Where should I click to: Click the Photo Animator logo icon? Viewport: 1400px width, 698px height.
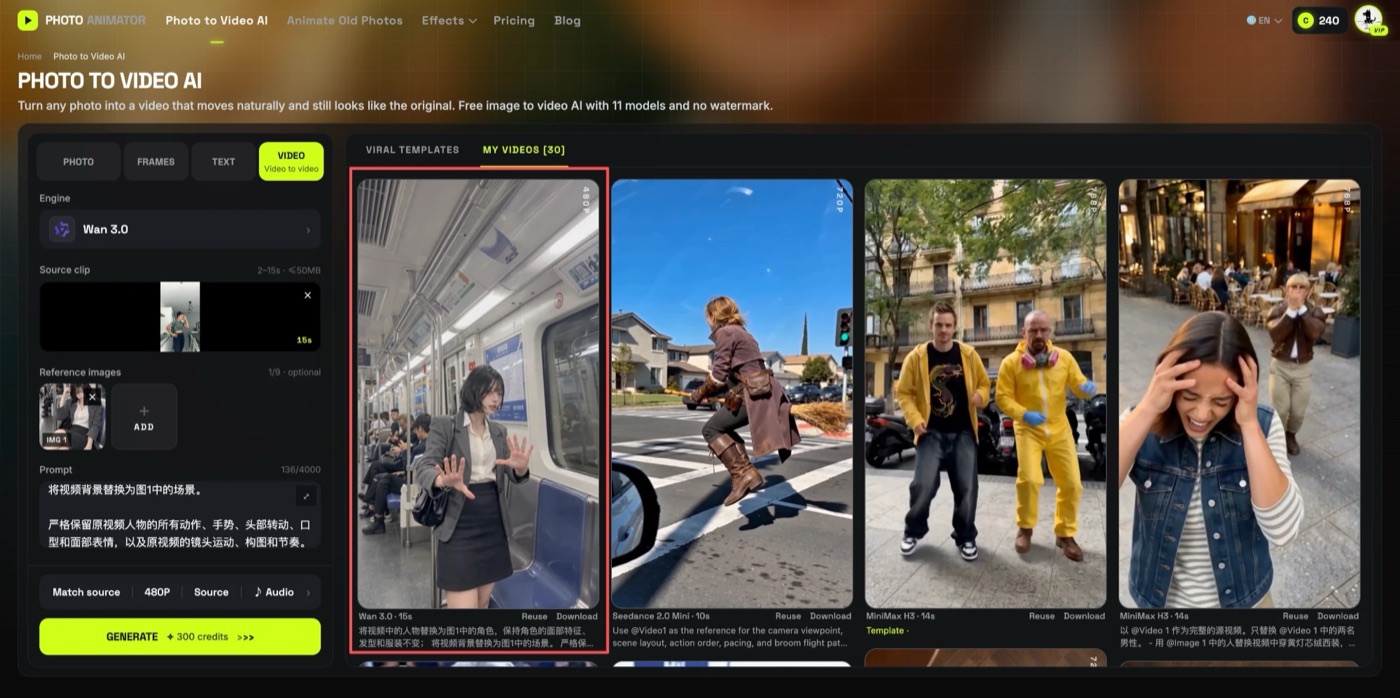[x=28, y=20]
